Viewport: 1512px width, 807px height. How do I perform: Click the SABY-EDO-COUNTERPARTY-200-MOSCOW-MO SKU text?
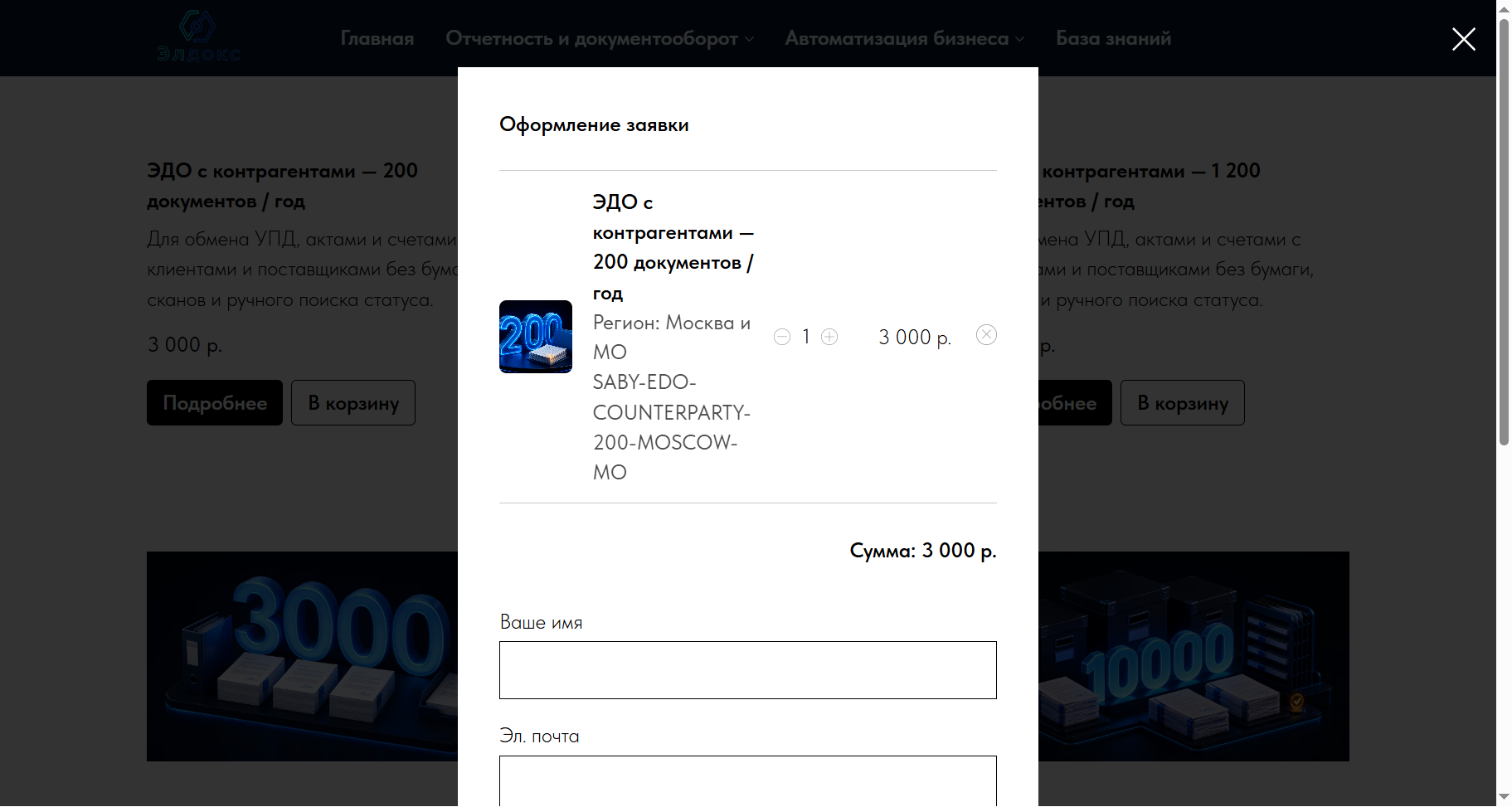click(672, 427)
